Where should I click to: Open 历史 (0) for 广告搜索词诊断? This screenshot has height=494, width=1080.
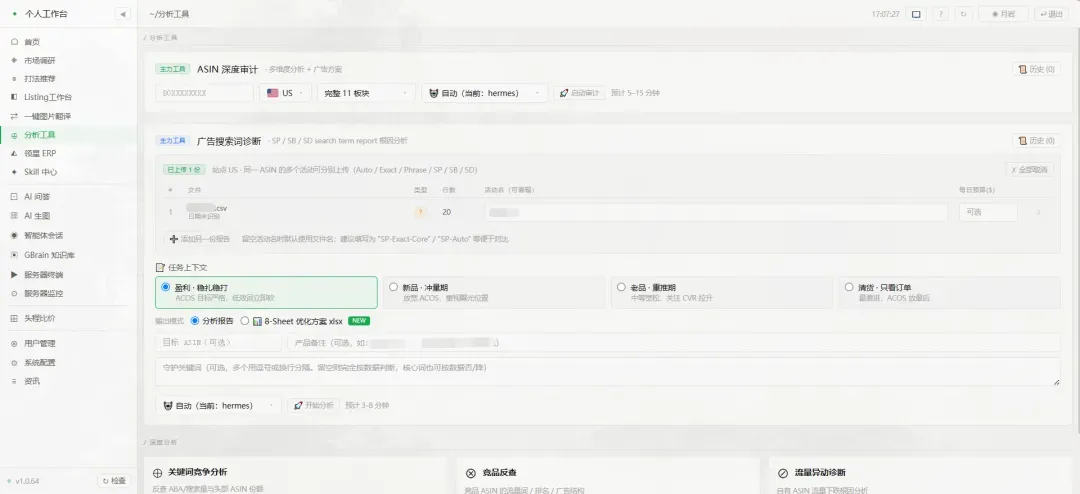tap(1036, 141)
